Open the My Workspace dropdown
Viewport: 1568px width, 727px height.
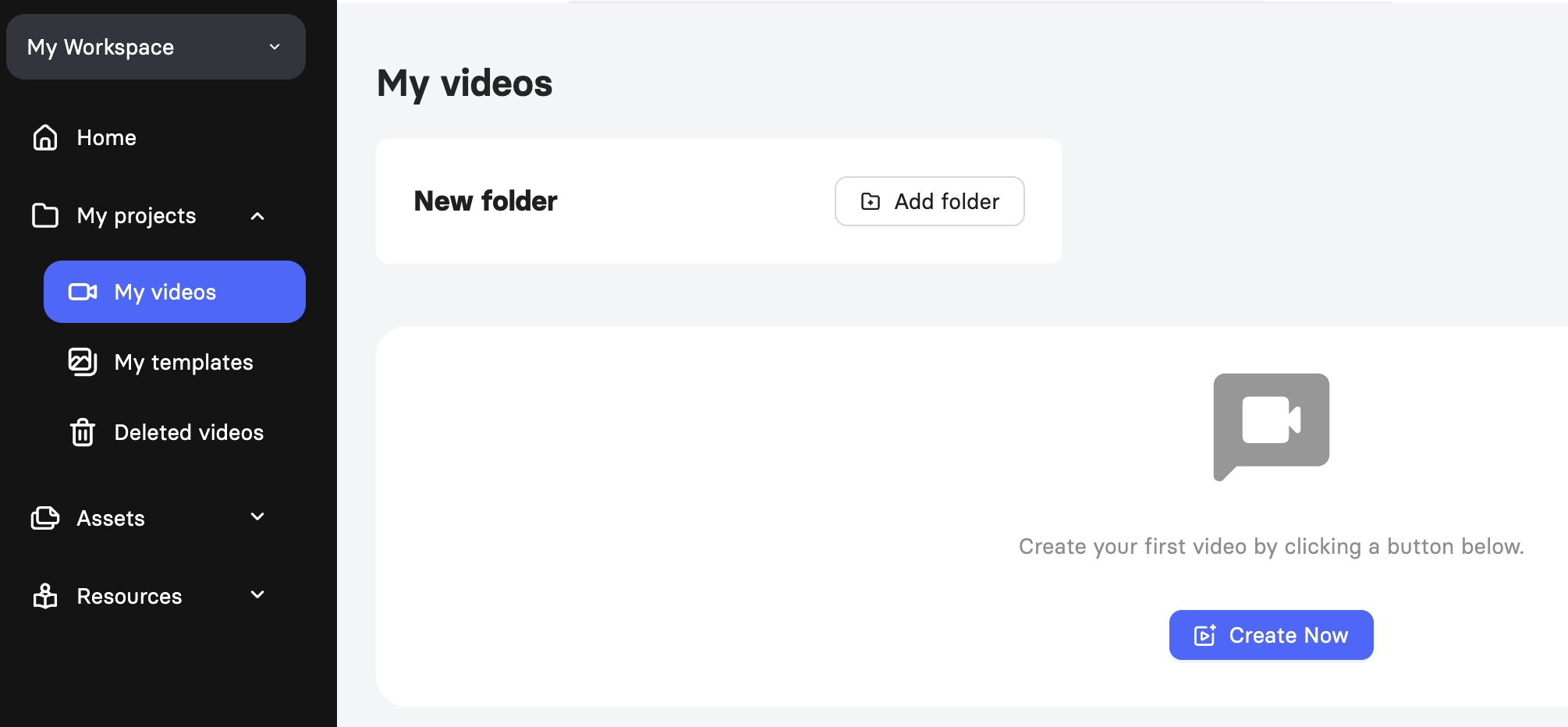pos(156,47)
